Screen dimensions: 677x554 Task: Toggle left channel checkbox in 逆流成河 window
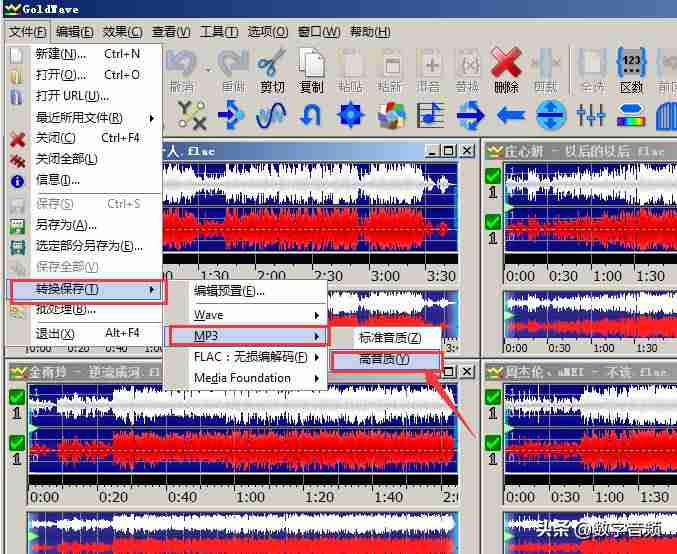coord(17,397)
